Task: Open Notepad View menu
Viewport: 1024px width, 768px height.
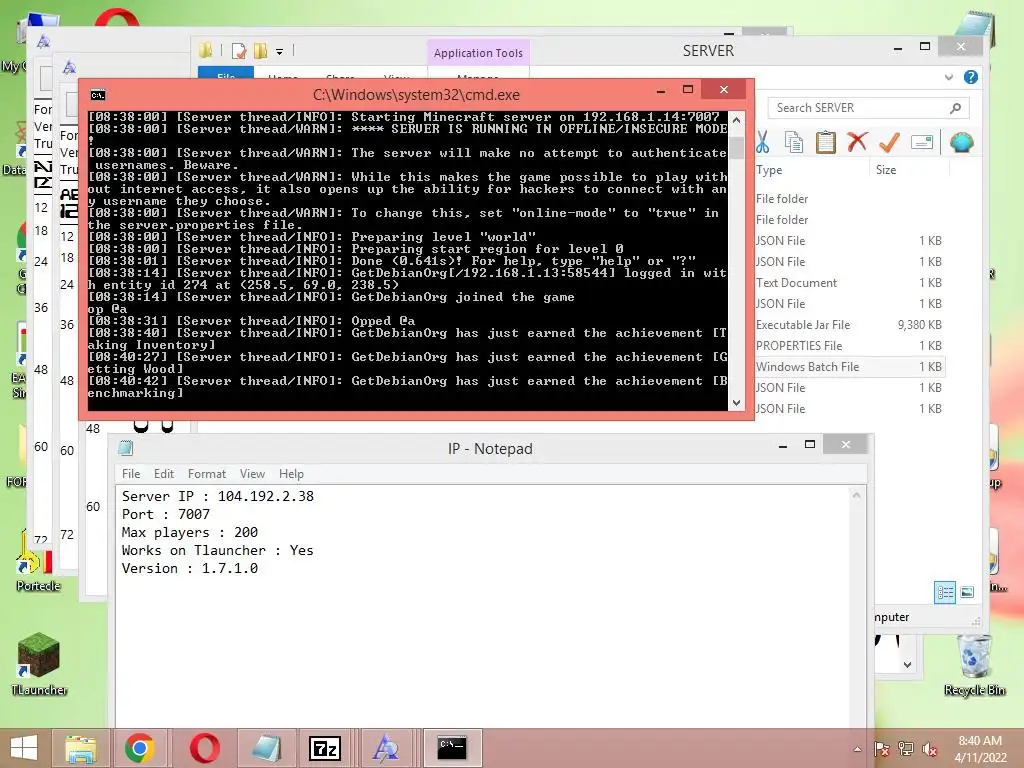Action: pyautogui.click(x=252, y=473)
